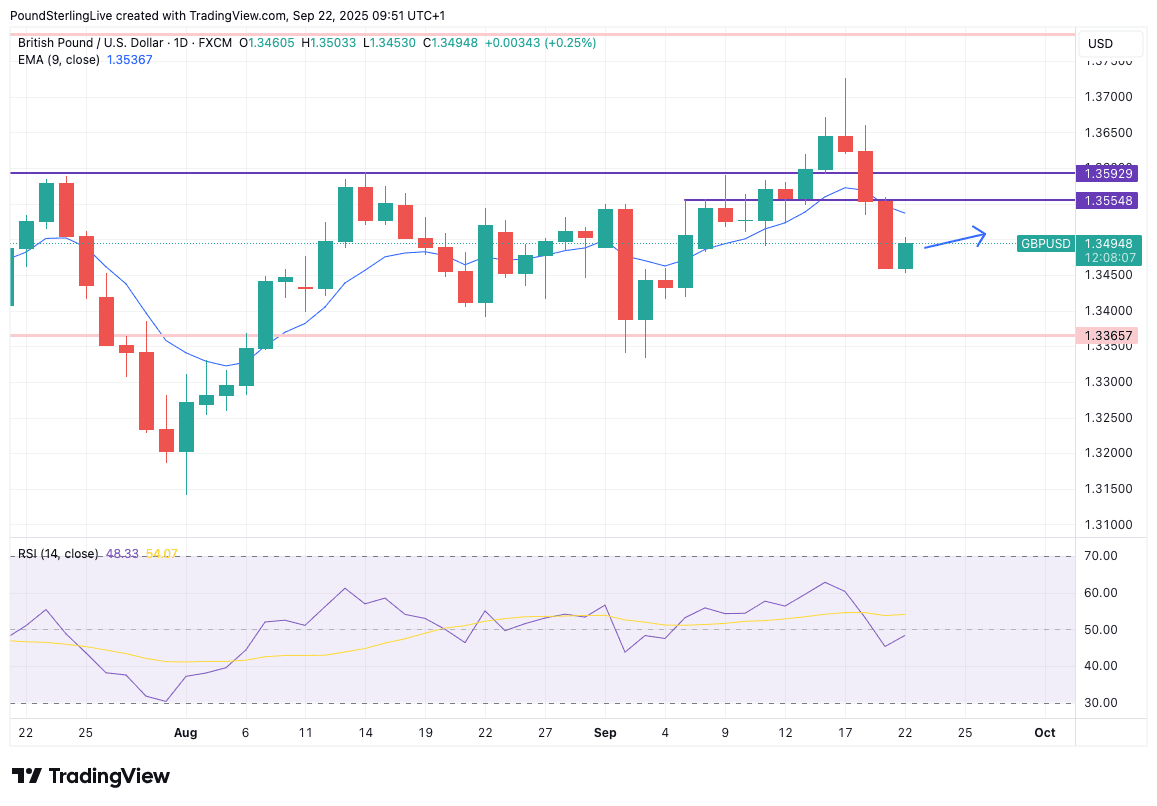
Task: Click the RSI (14, close) indicator label
Action: point(58,553)
